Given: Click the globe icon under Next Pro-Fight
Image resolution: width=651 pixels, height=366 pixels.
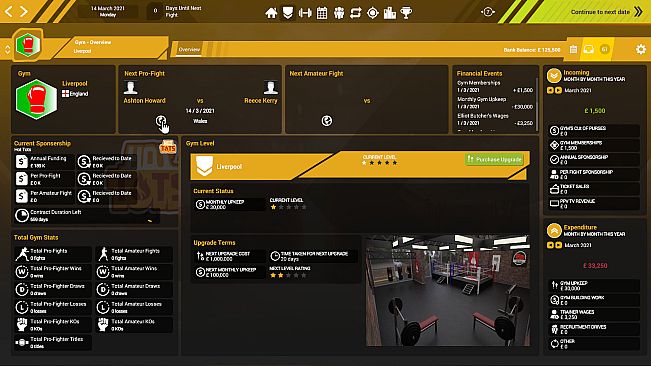Looking at the screenshot, I should click(x=161, y=121).
